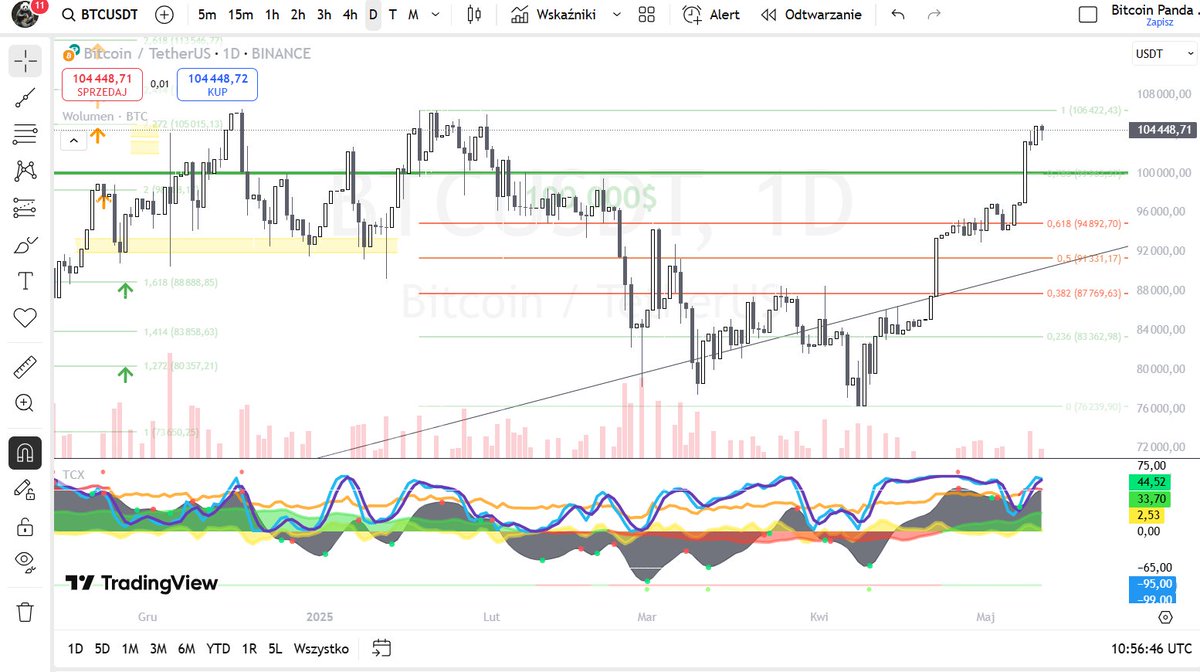
Task: Click the TCX indicator title
Action: [x=73, y=473]
